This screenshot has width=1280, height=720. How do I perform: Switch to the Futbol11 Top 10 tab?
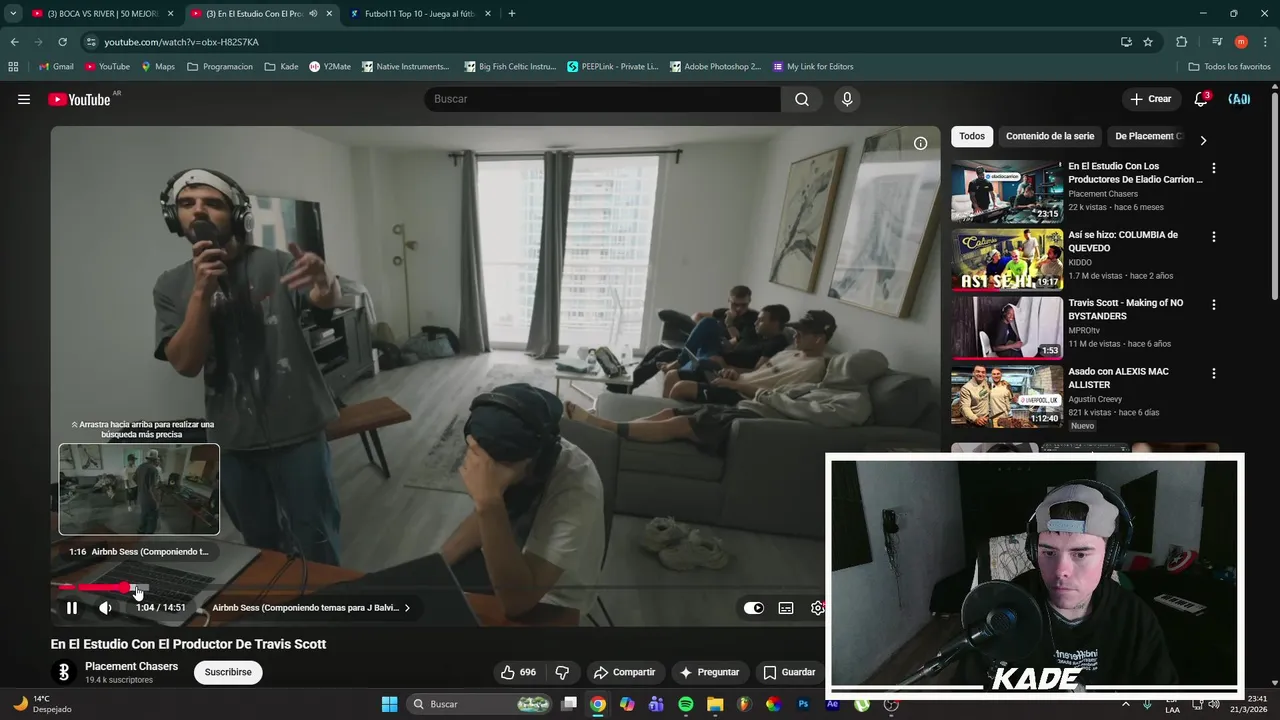[x=420, y=14]
